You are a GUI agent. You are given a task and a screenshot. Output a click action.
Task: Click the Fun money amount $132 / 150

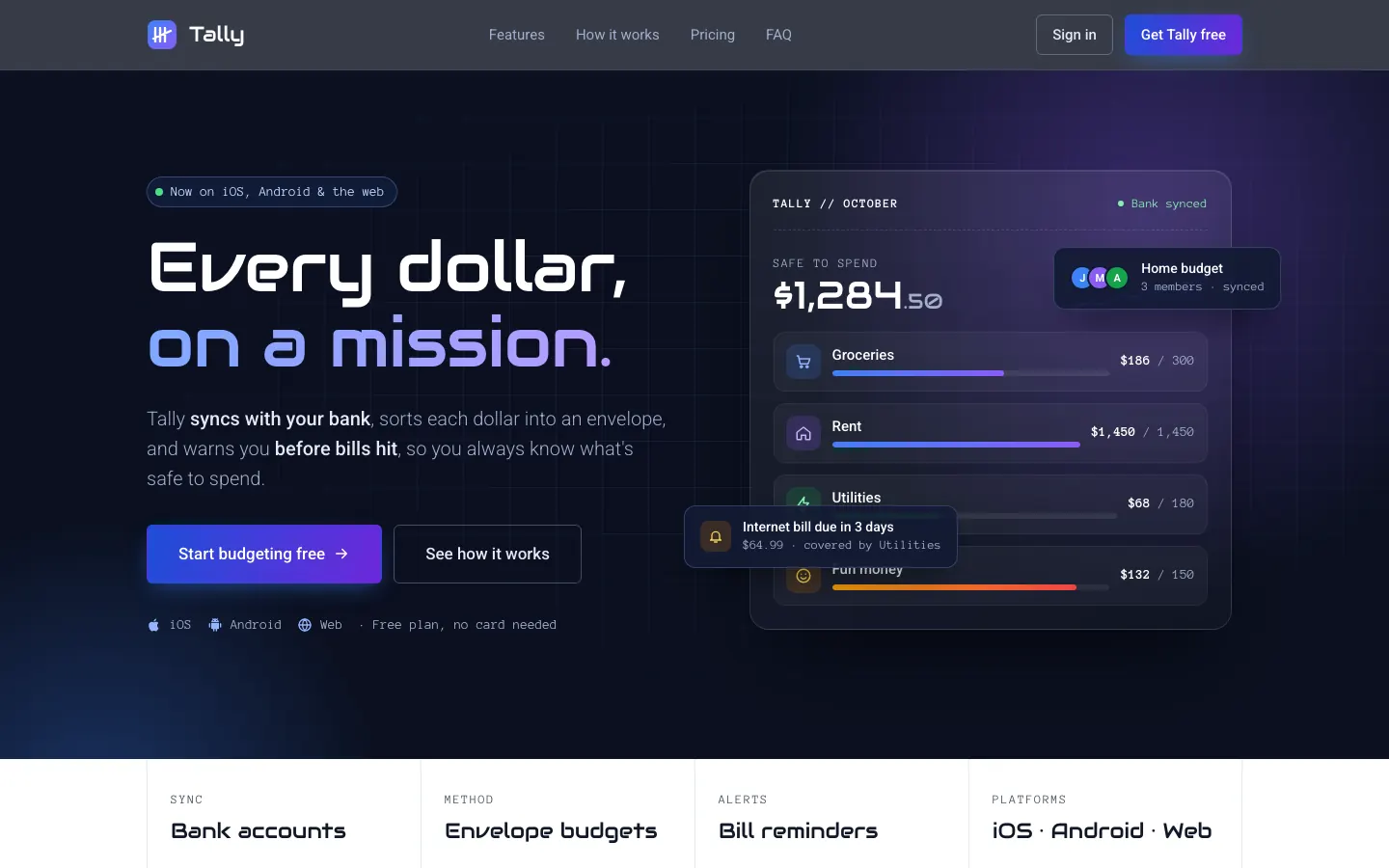(1157, 575)
